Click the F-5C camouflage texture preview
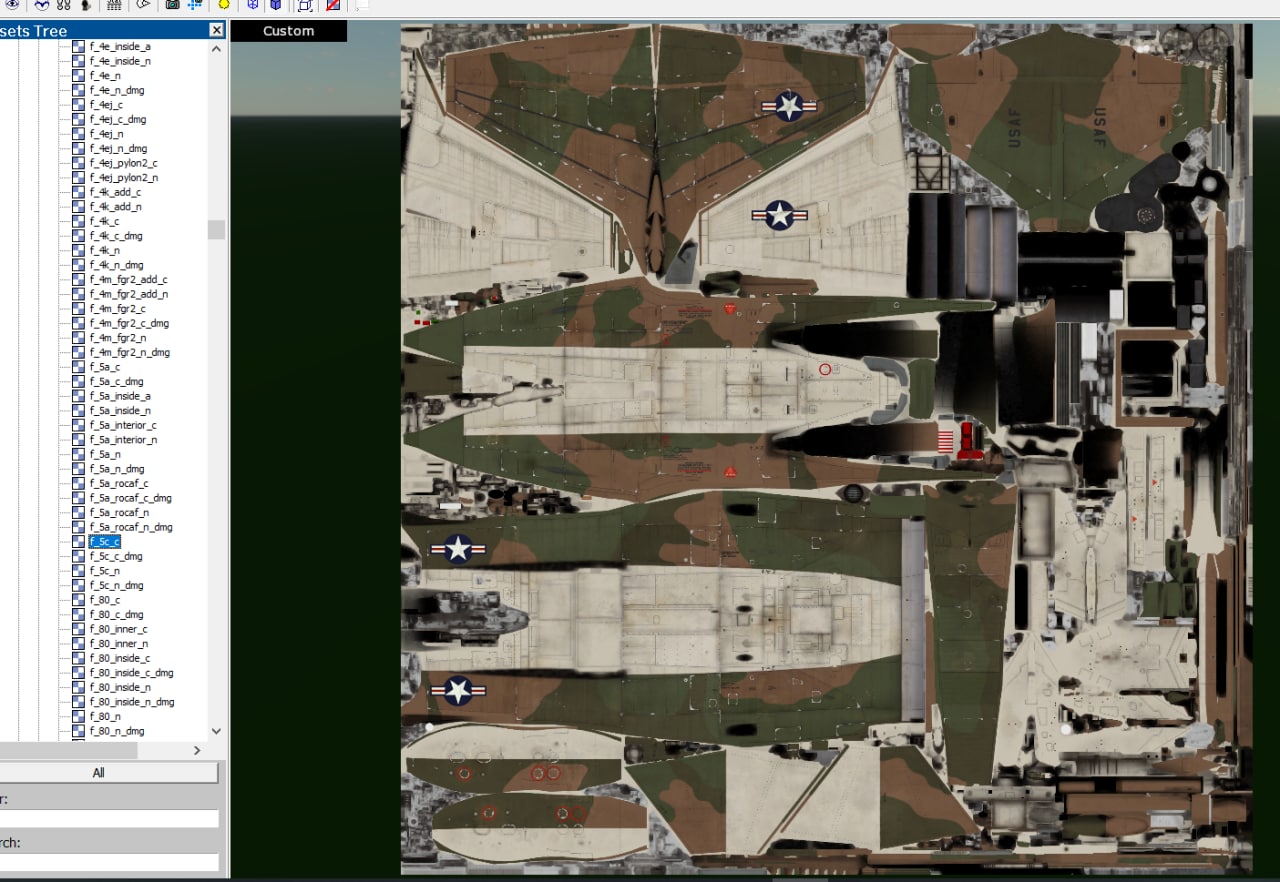1280x882 pixels. (x=826, y=449)
